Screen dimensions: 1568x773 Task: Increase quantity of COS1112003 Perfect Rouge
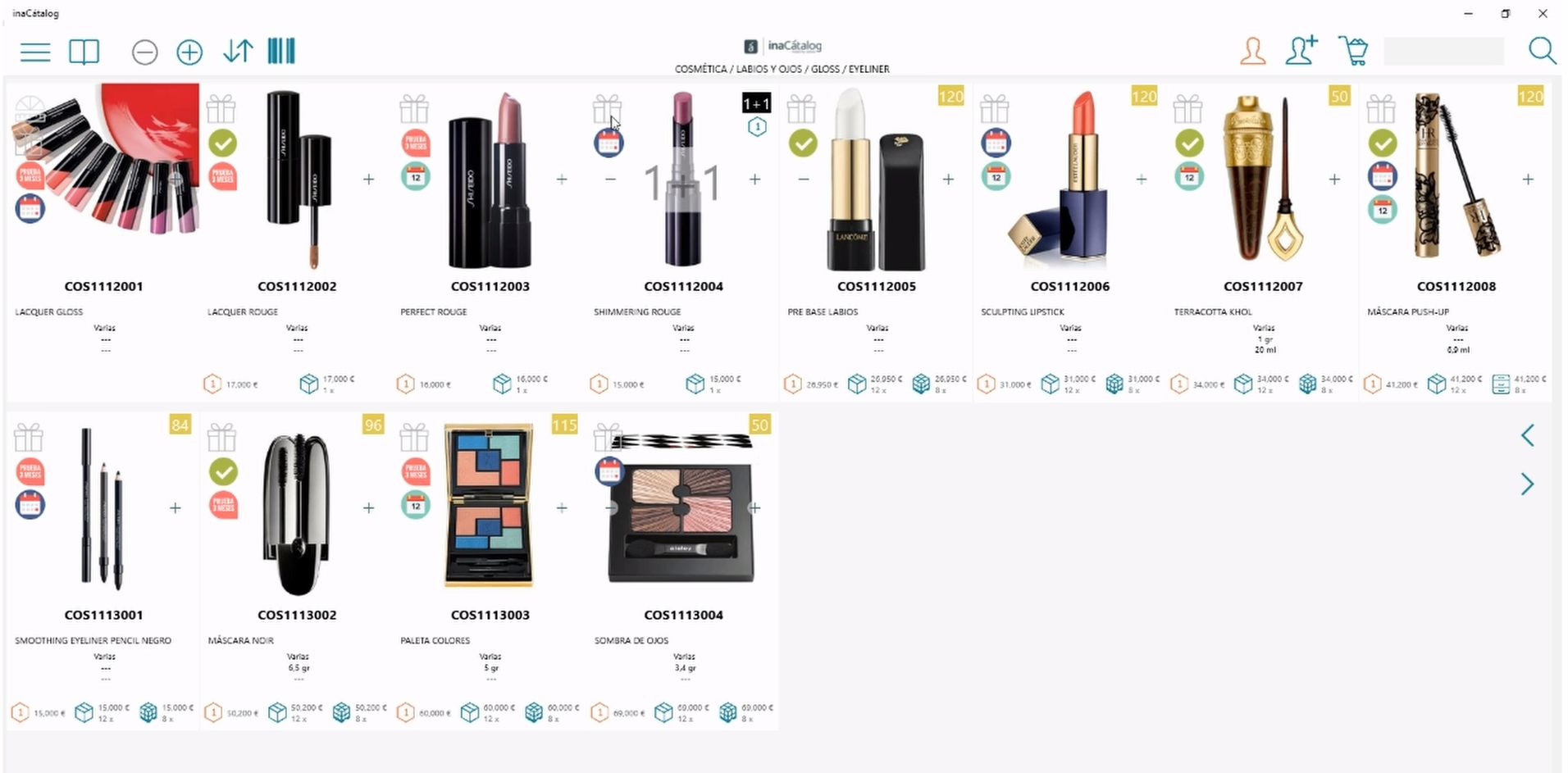[x=562, y=179]
